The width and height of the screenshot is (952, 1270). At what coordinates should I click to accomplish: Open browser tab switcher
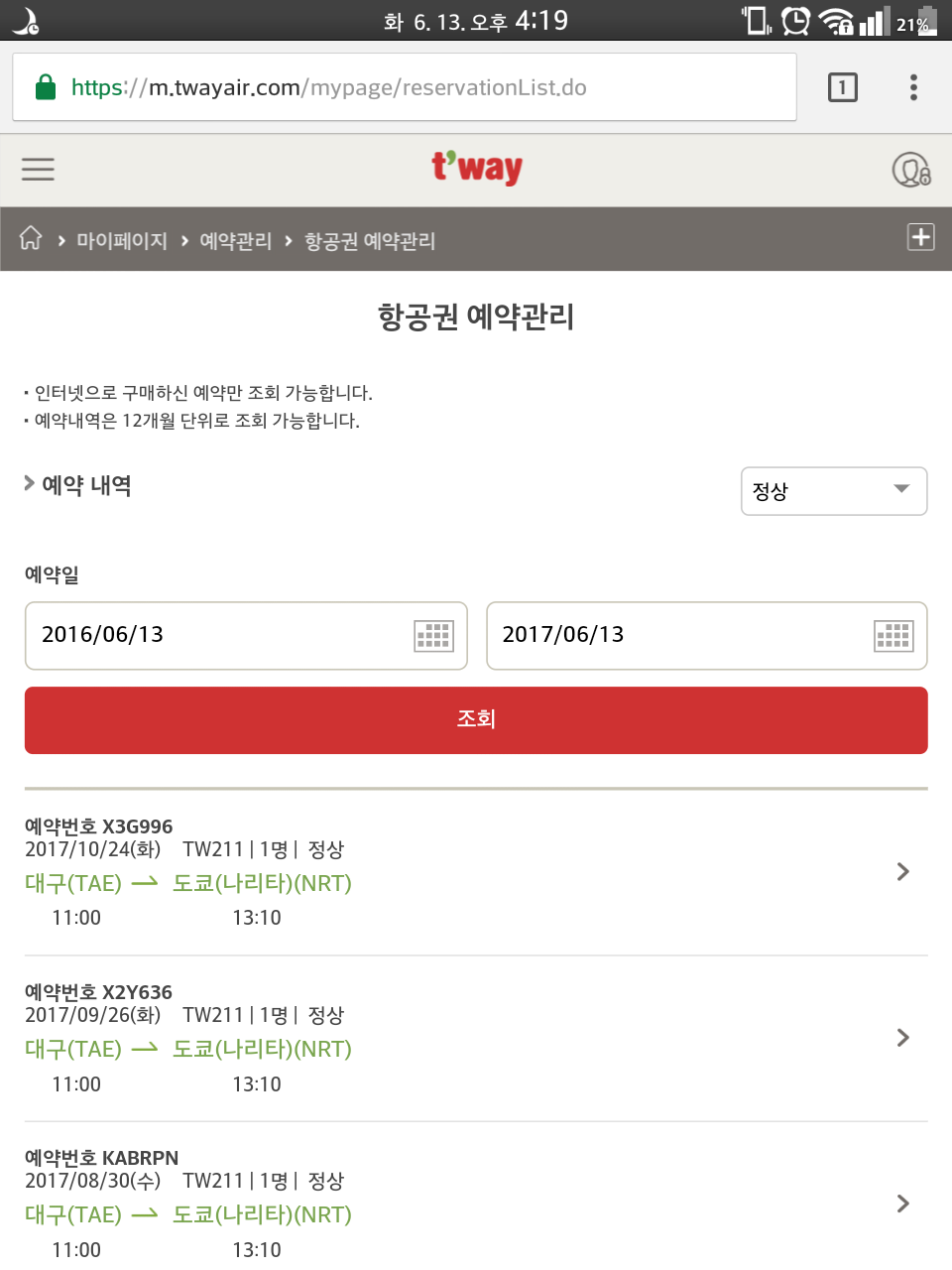click(842, 87)
